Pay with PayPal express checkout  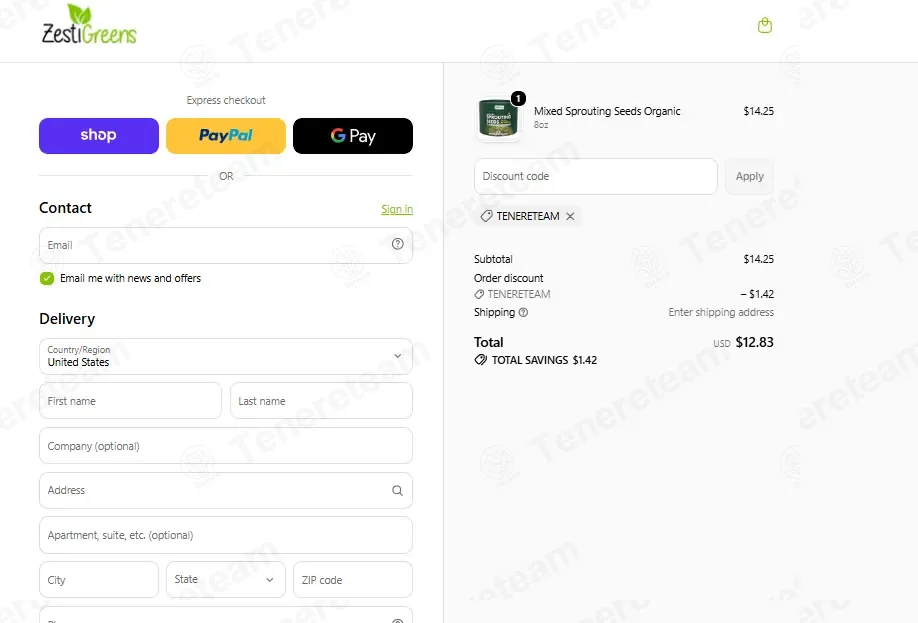tap(226, 136)
